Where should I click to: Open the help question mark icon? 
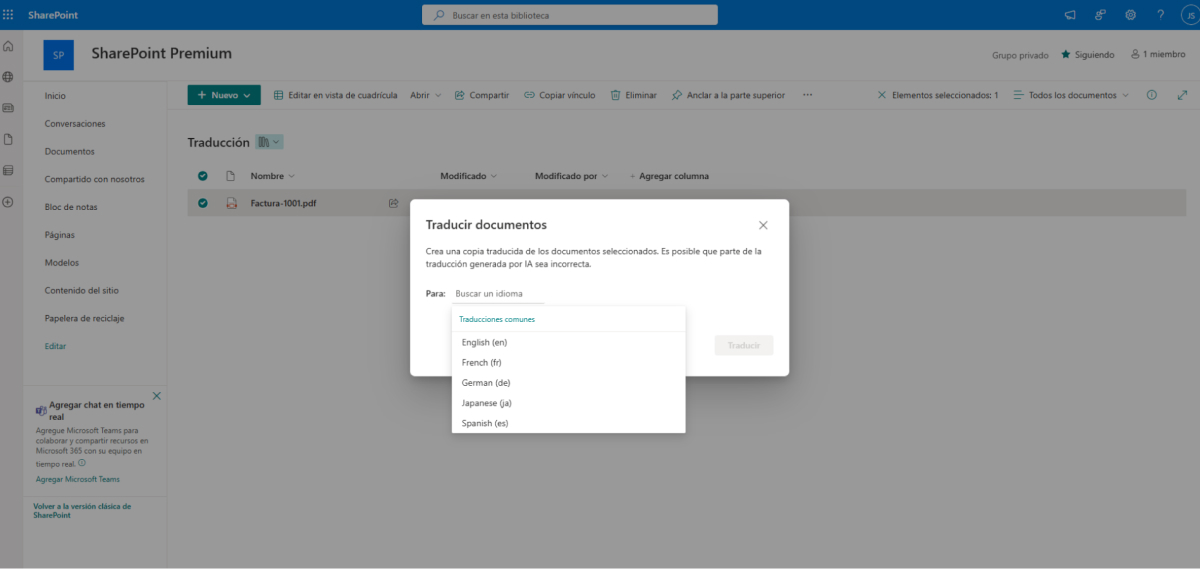pos(1160,15)
